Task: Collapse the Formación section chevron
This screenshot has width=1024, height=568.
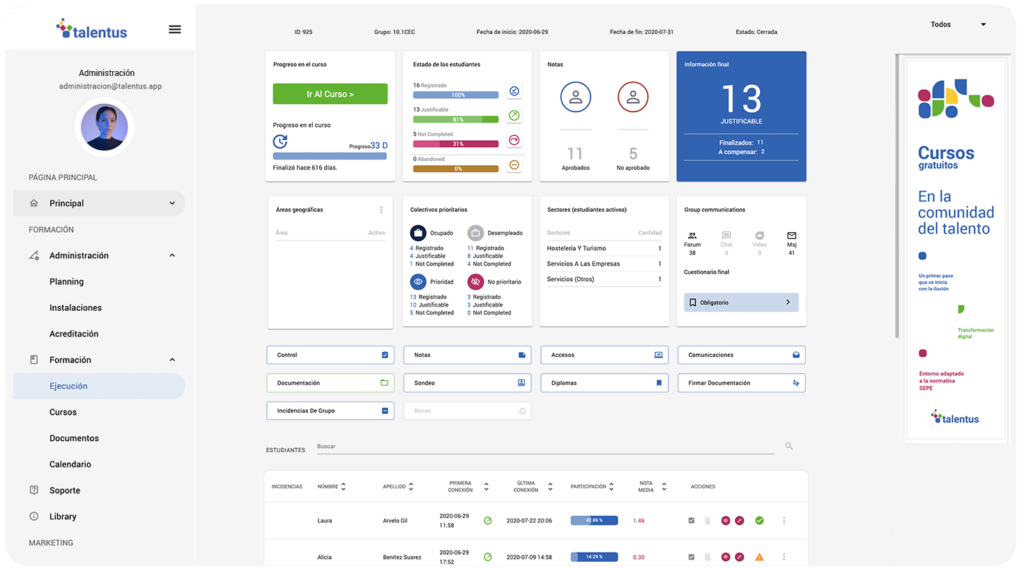Action: (x=172, y=360)
